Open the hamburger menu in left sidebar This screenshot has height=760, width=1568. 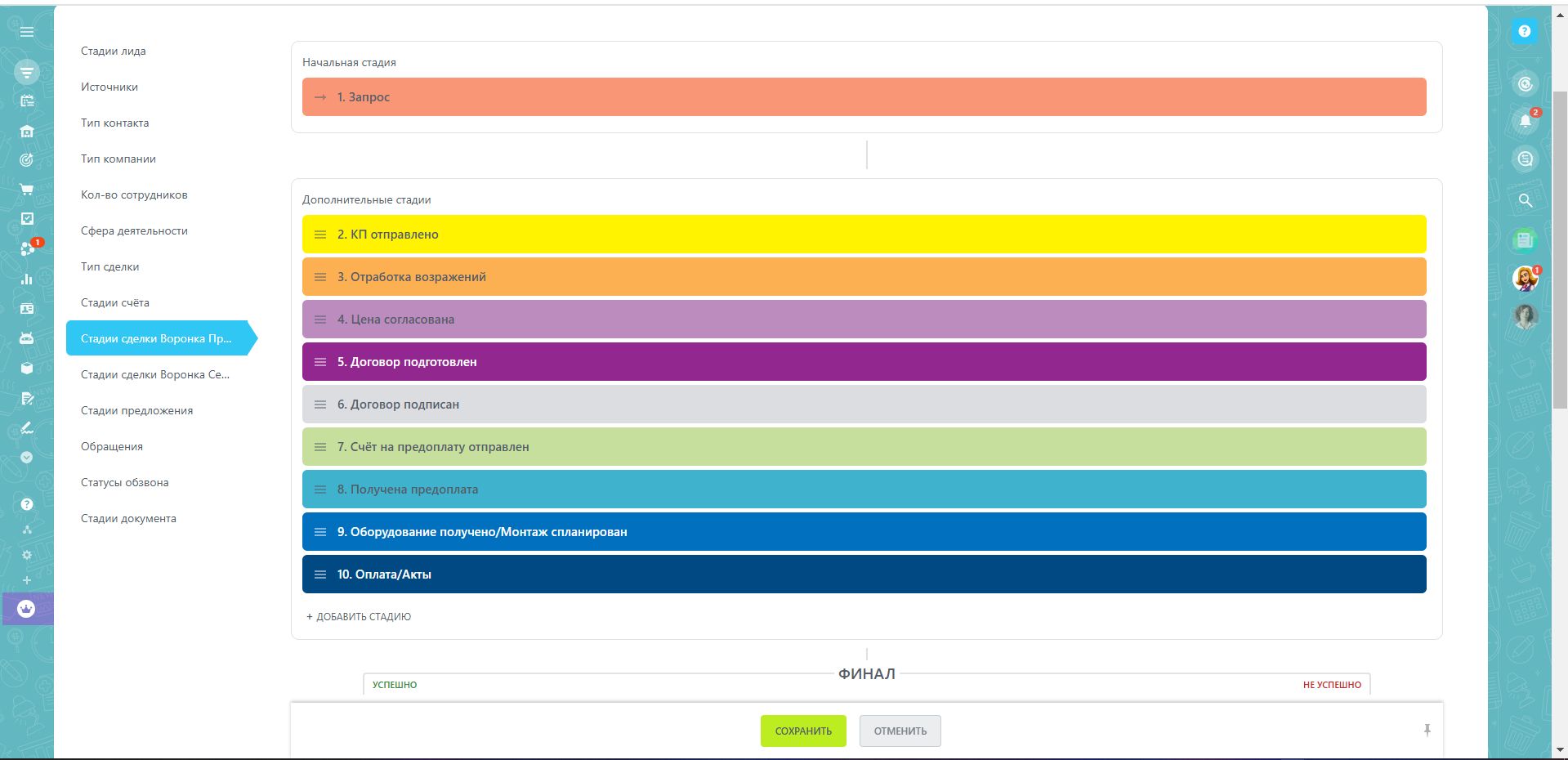click(27, 32)
